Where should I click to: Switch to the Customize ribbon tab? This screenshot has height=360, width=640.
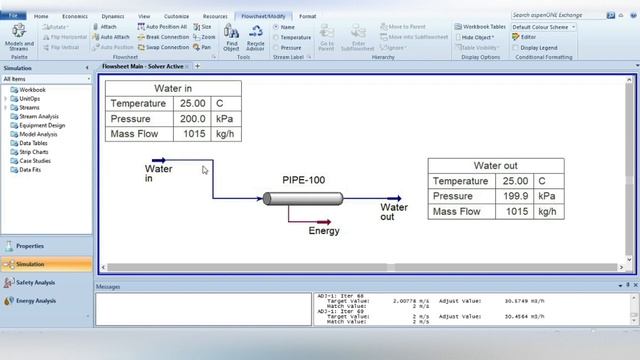[x=176, y=16]
